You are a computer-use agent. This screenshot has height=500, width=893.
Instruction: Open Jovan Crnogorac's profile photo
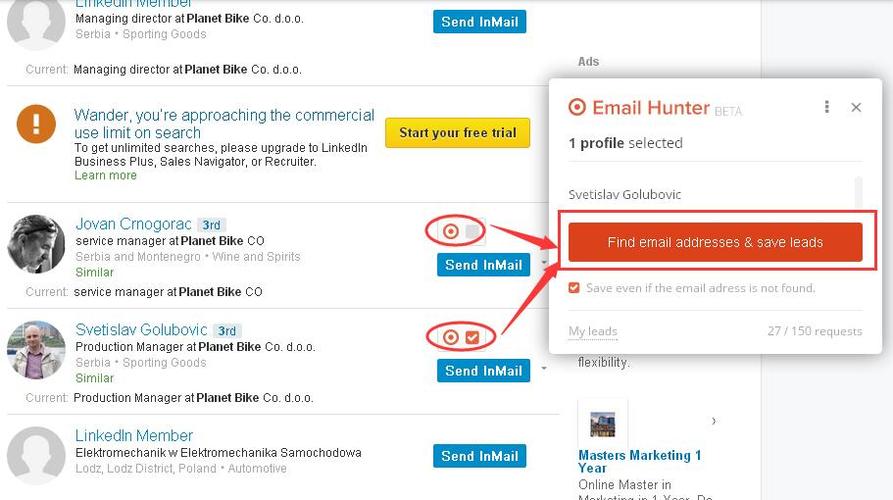(36, 243)
